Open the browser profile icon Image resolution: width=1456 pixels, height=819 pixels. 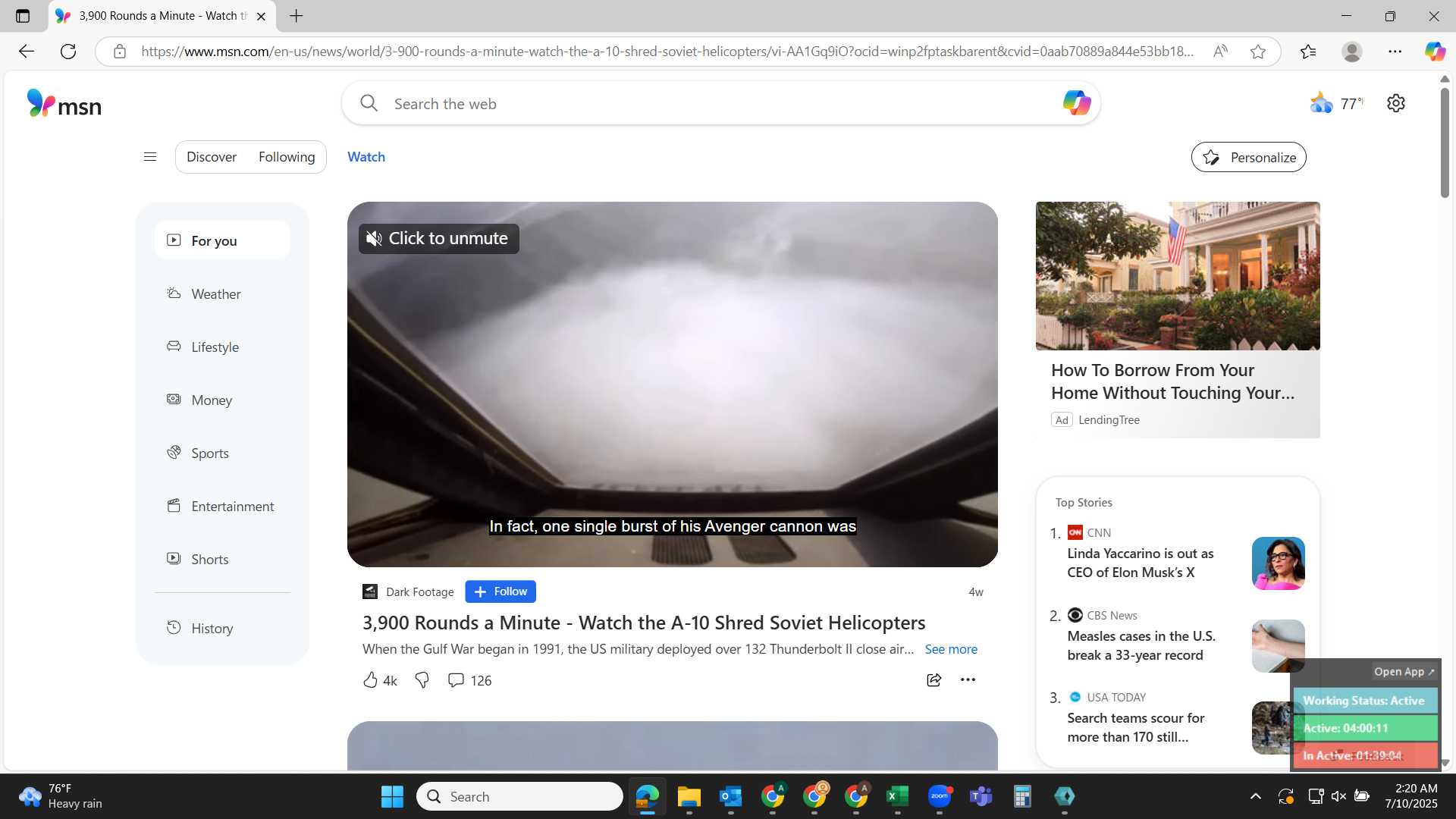[x=1352, y=52]
